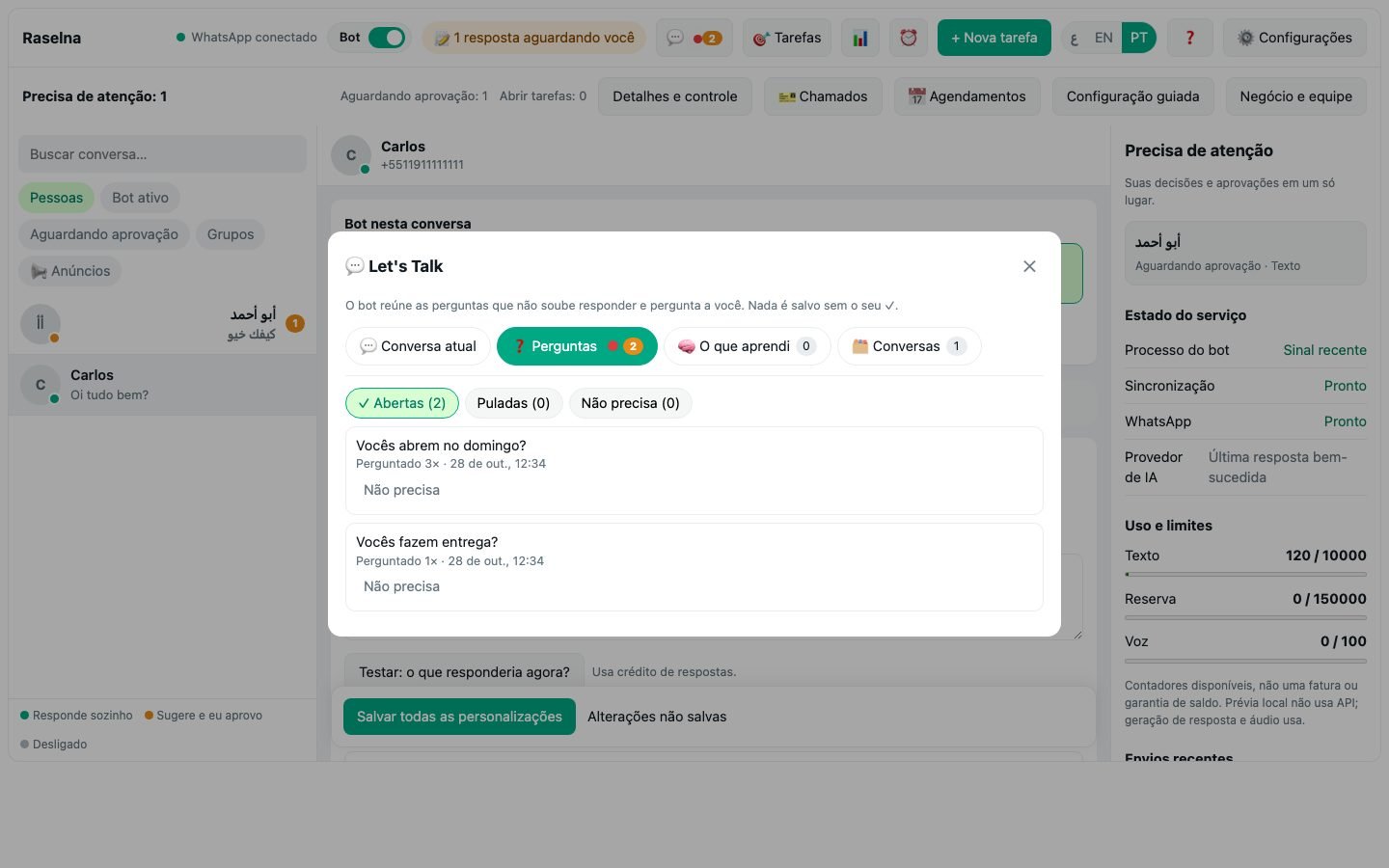Screen dimensions: 1389x868
Task: Switch language to EN
Action: coord(1103,38)
